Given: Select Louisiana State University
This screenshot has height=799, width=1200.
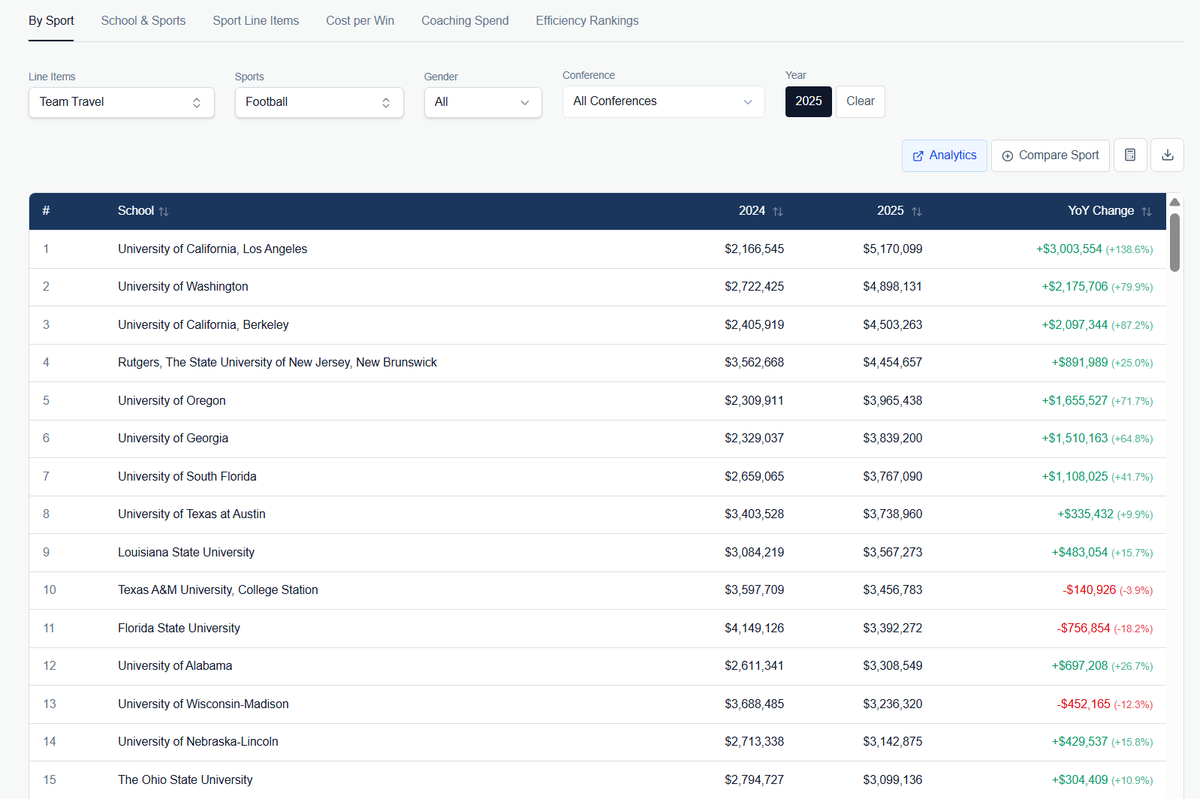Looking at the screenshot, I should pyautogui.click(x=186, y=552).
